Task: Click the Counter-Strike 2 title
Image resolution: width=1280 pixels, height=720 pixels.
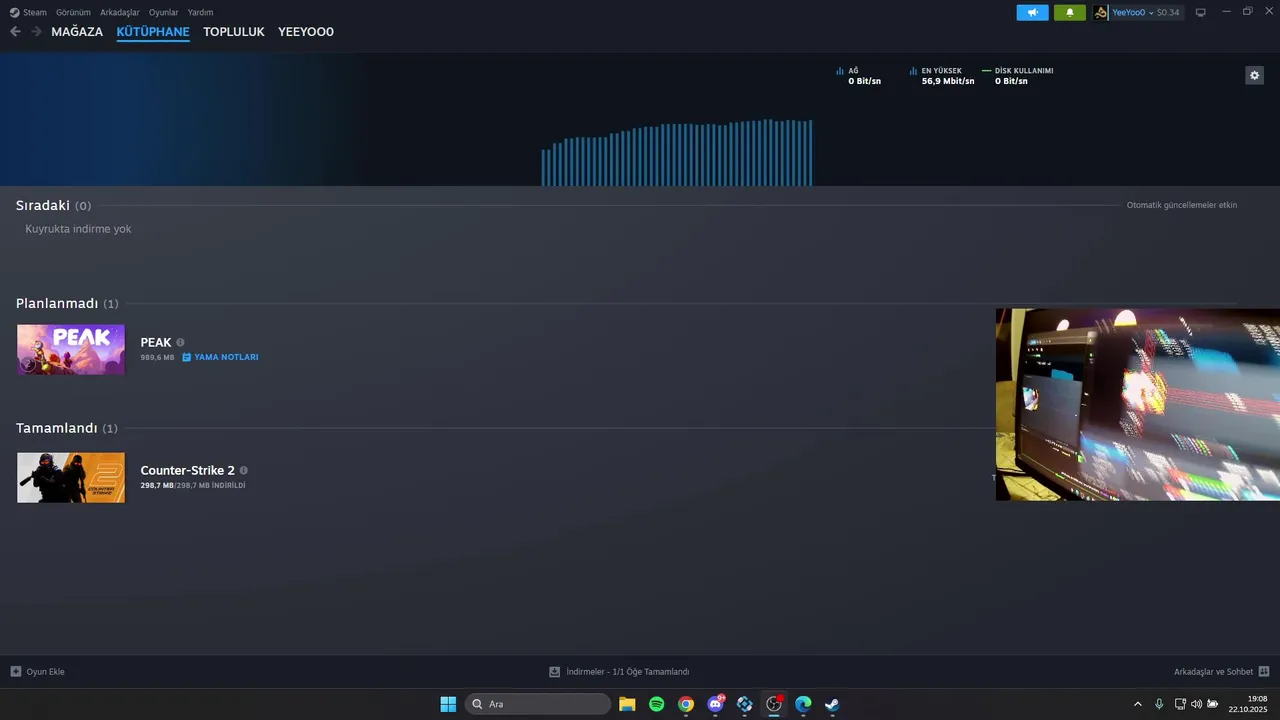Action: tap(188, 470)
